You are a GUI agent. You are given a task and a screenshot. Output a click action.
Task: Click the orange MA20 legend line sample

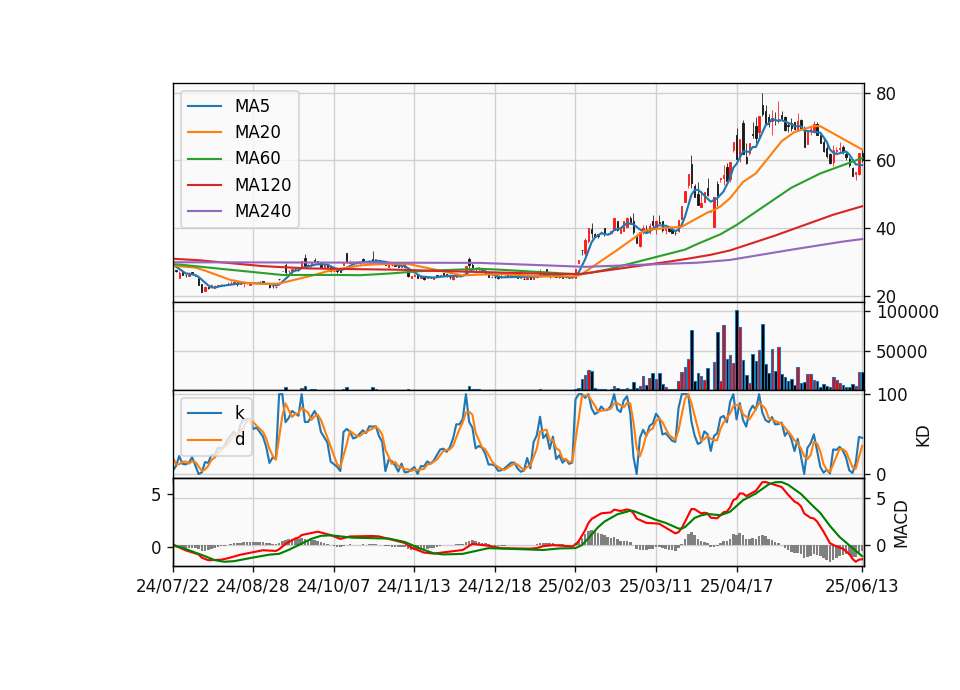point(204,132)
